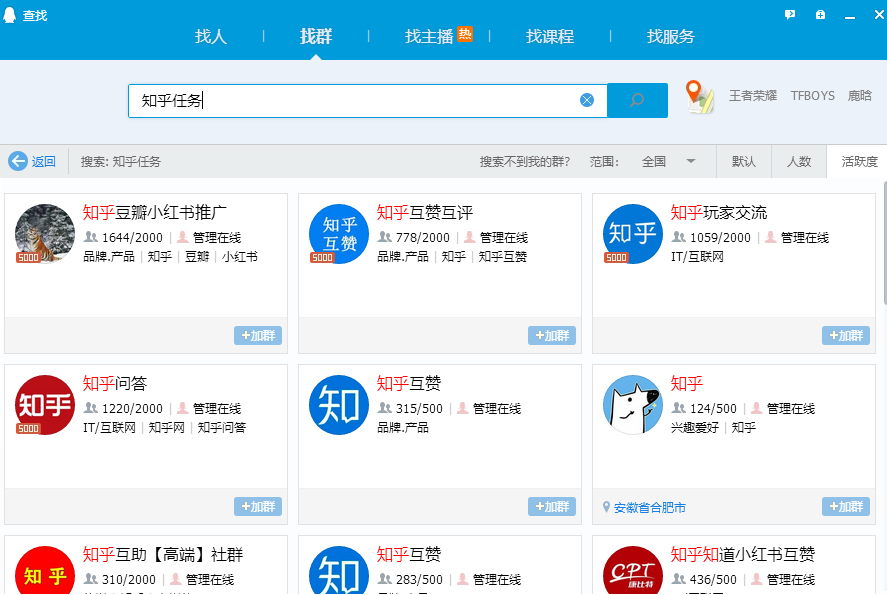Click the 小红书 tag under 知乎豆瓣小红书推广
Image resolution: width=887 pixels, height=595 pixels.
tap(240, 257)
